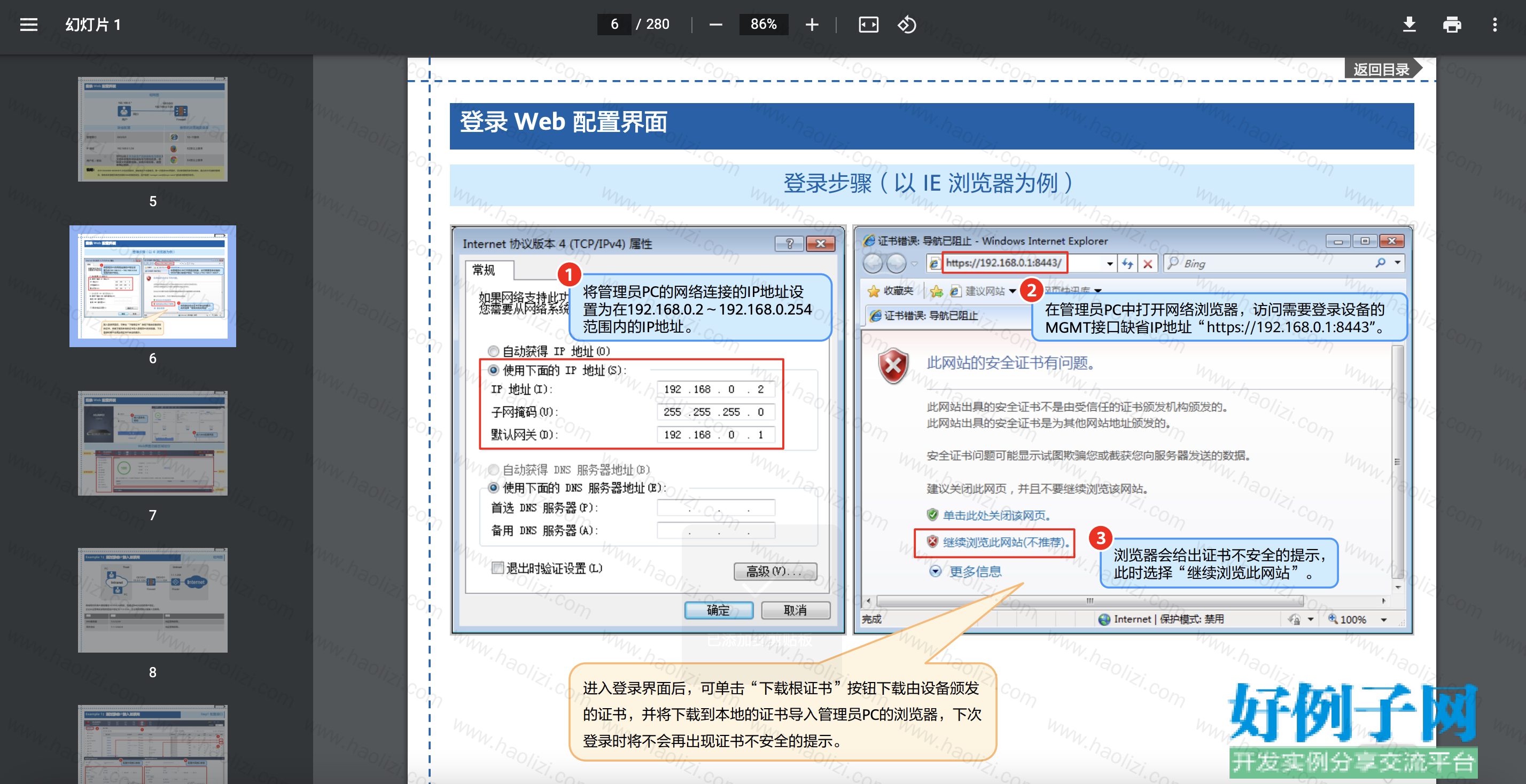Select 使用下面的 IP 地址 radio button

494,370
